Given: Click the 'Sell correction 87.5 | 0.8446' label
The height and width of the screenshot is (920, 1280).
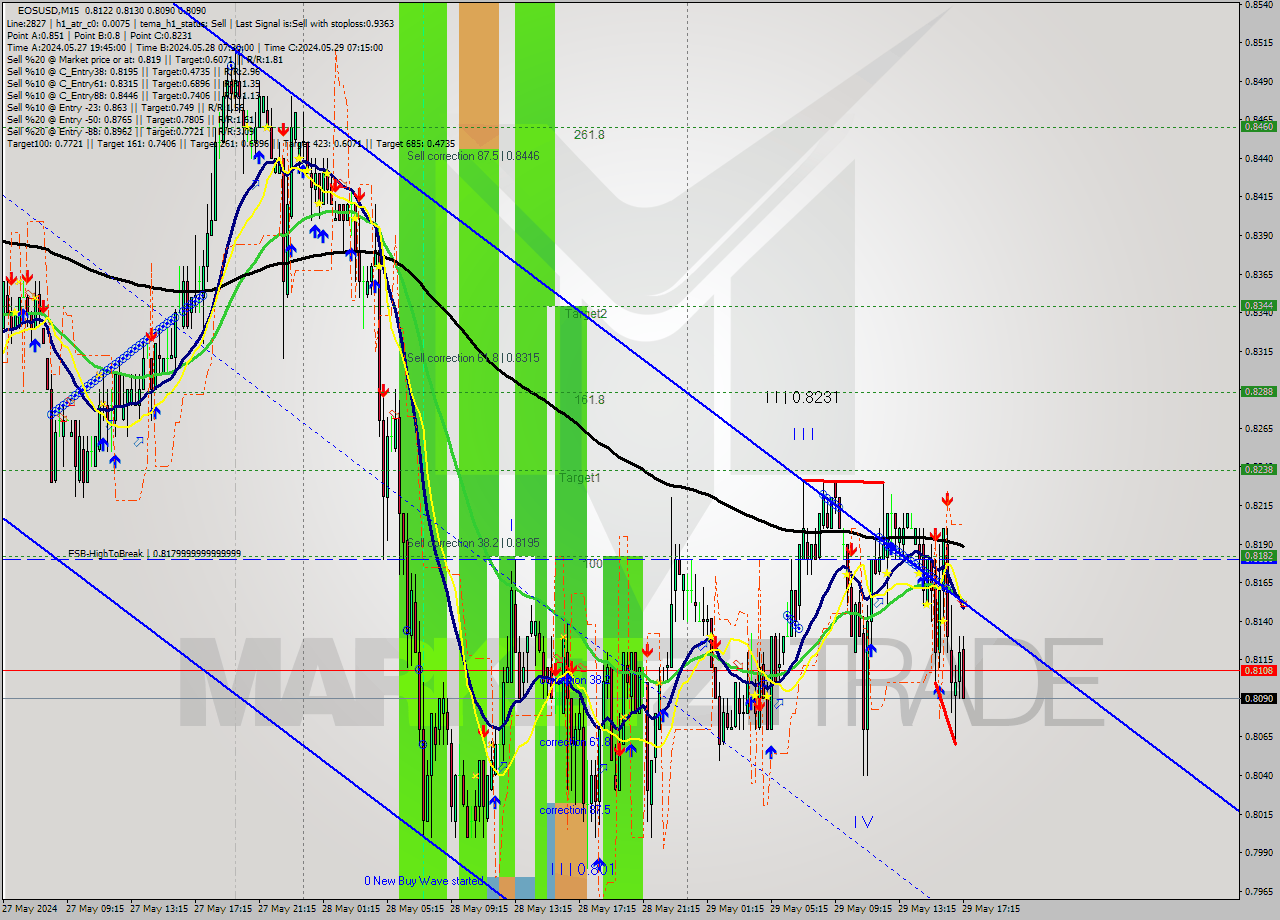Looking at the screenshot, I should coord(473,156).
